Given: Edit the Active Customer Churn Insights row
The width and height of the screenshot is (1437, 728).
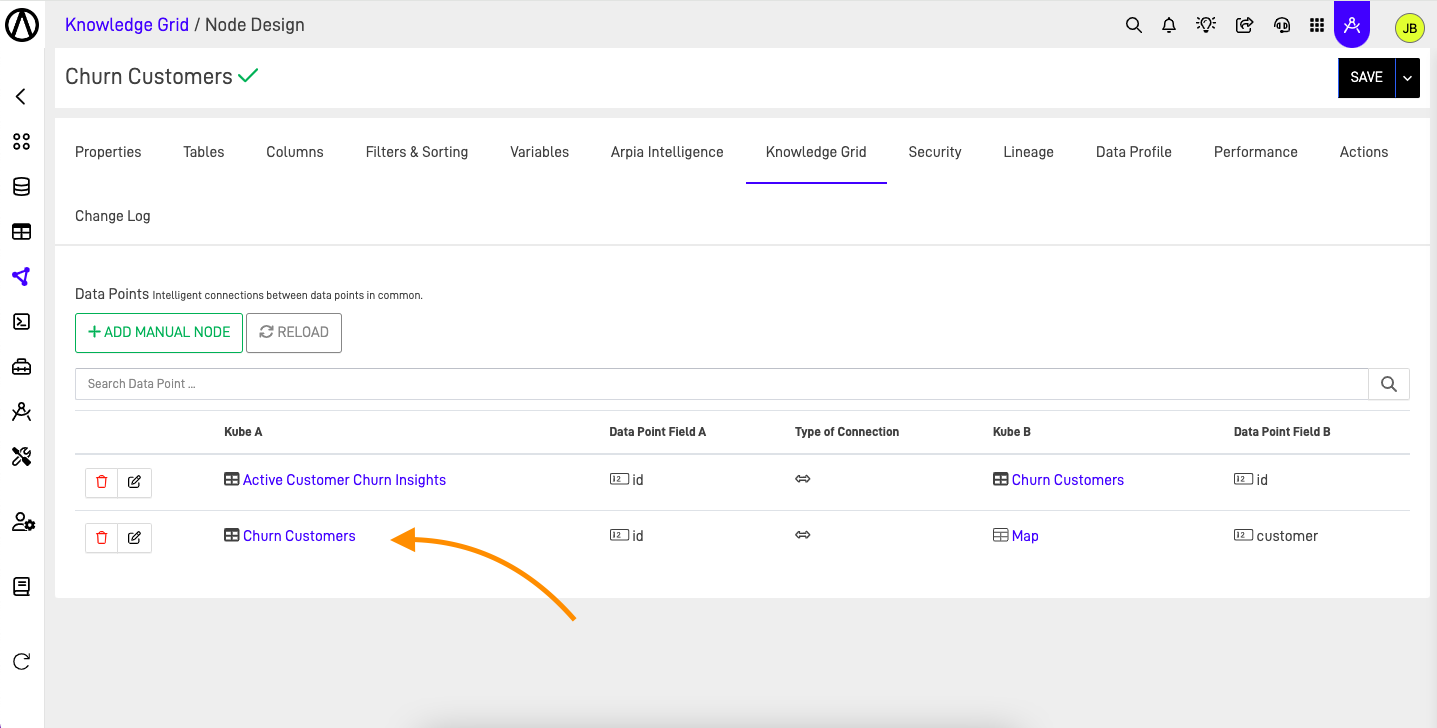Looking at the screenshot, I should pyautogui.click(x=134, y=482).
